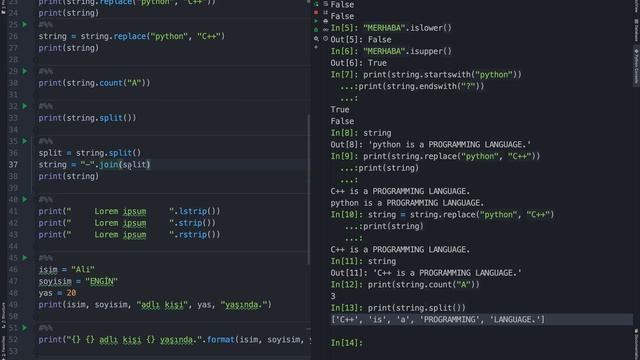The width and height of the screenshot is (640, 360).
Task: Toggle soft-wrap icon in console toolbar
Action: coord(326,4)
